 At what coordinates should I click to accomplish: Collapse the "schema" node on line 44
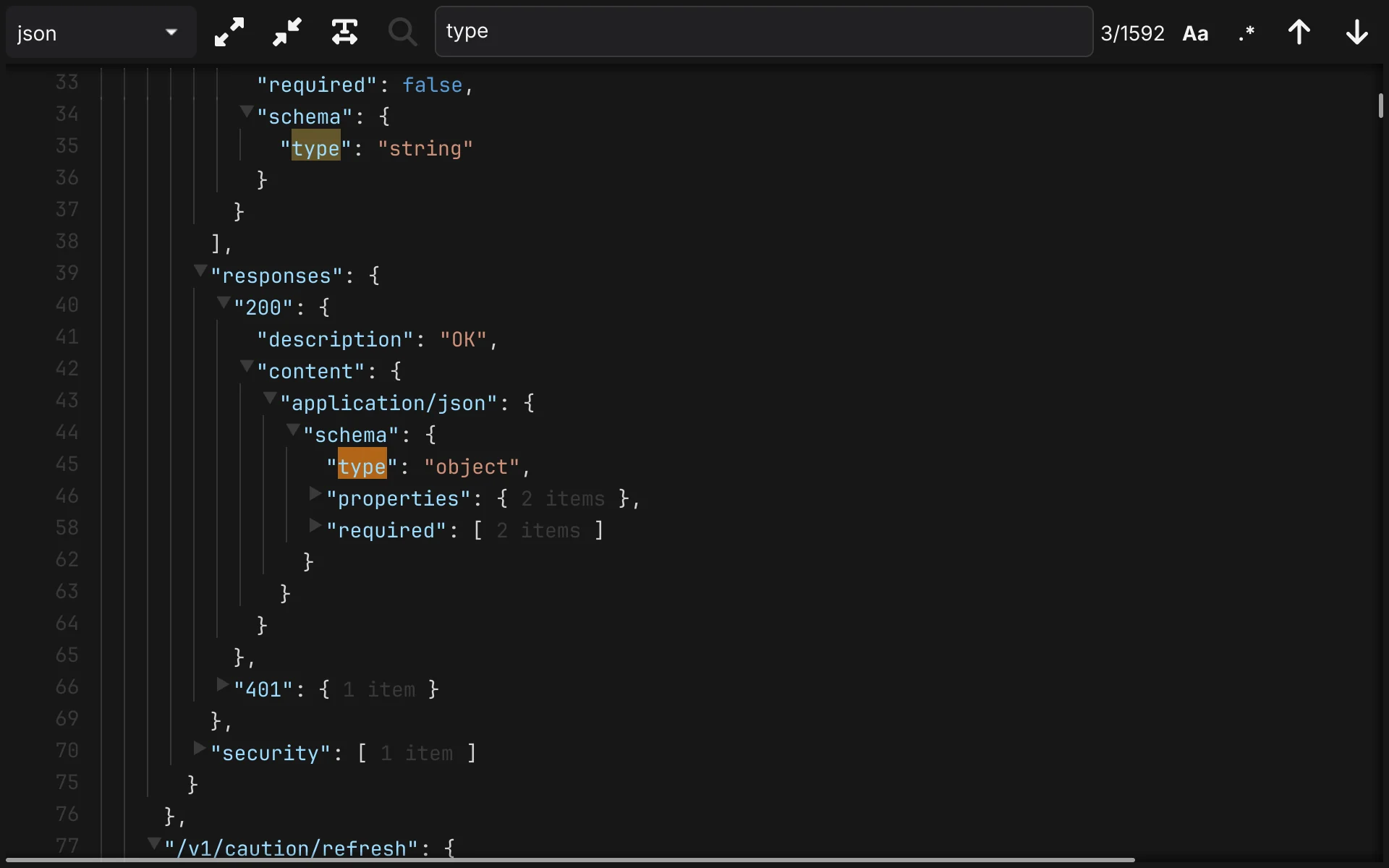tap(293, 430)
